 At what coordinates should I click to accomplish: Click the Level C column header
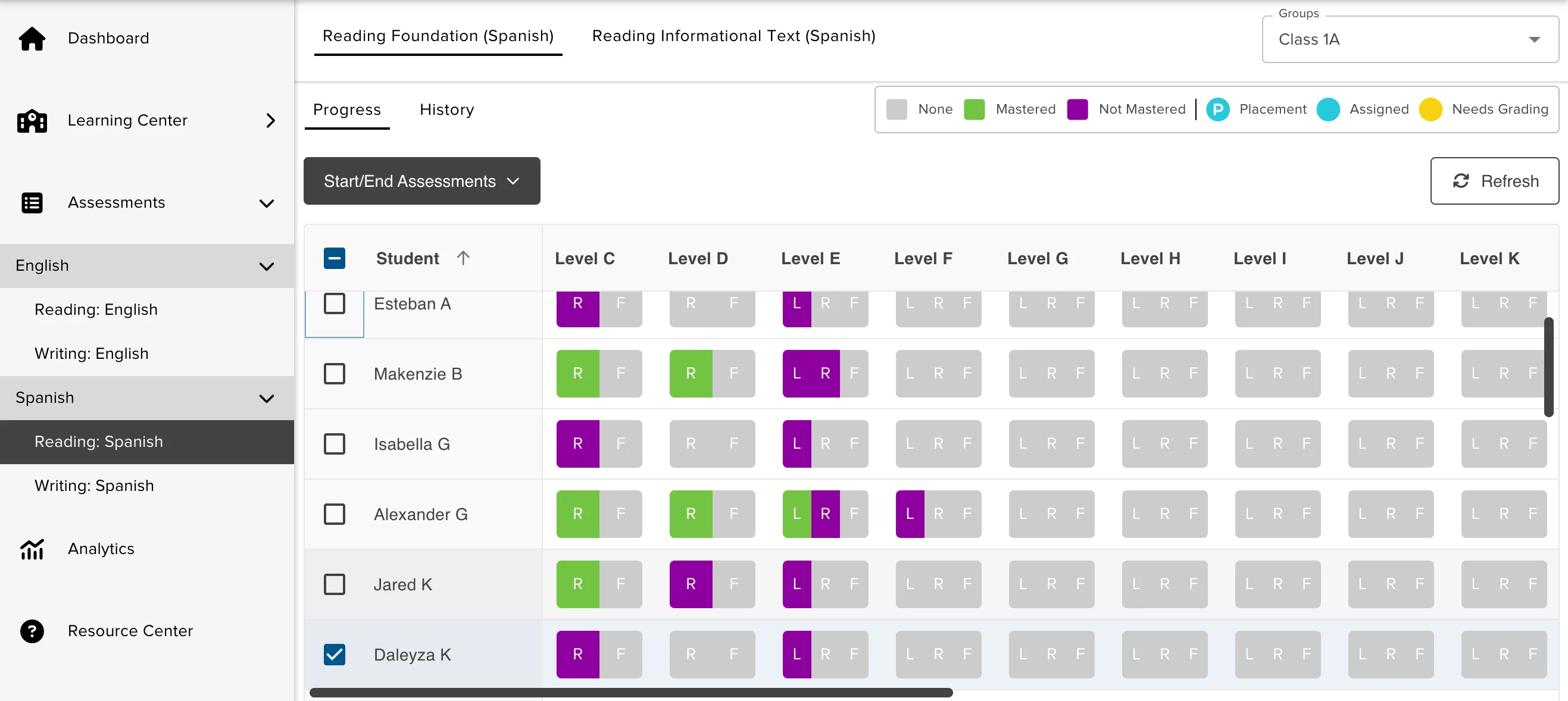click(585, 259)
